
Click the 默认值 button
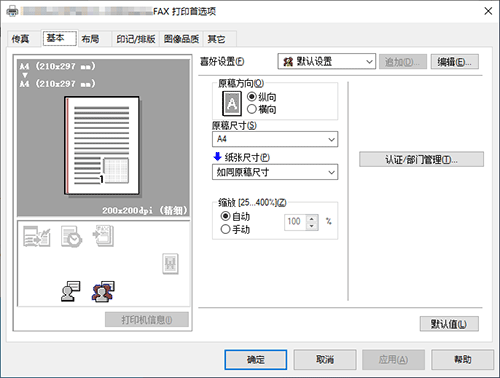click(x=449, y=324)
